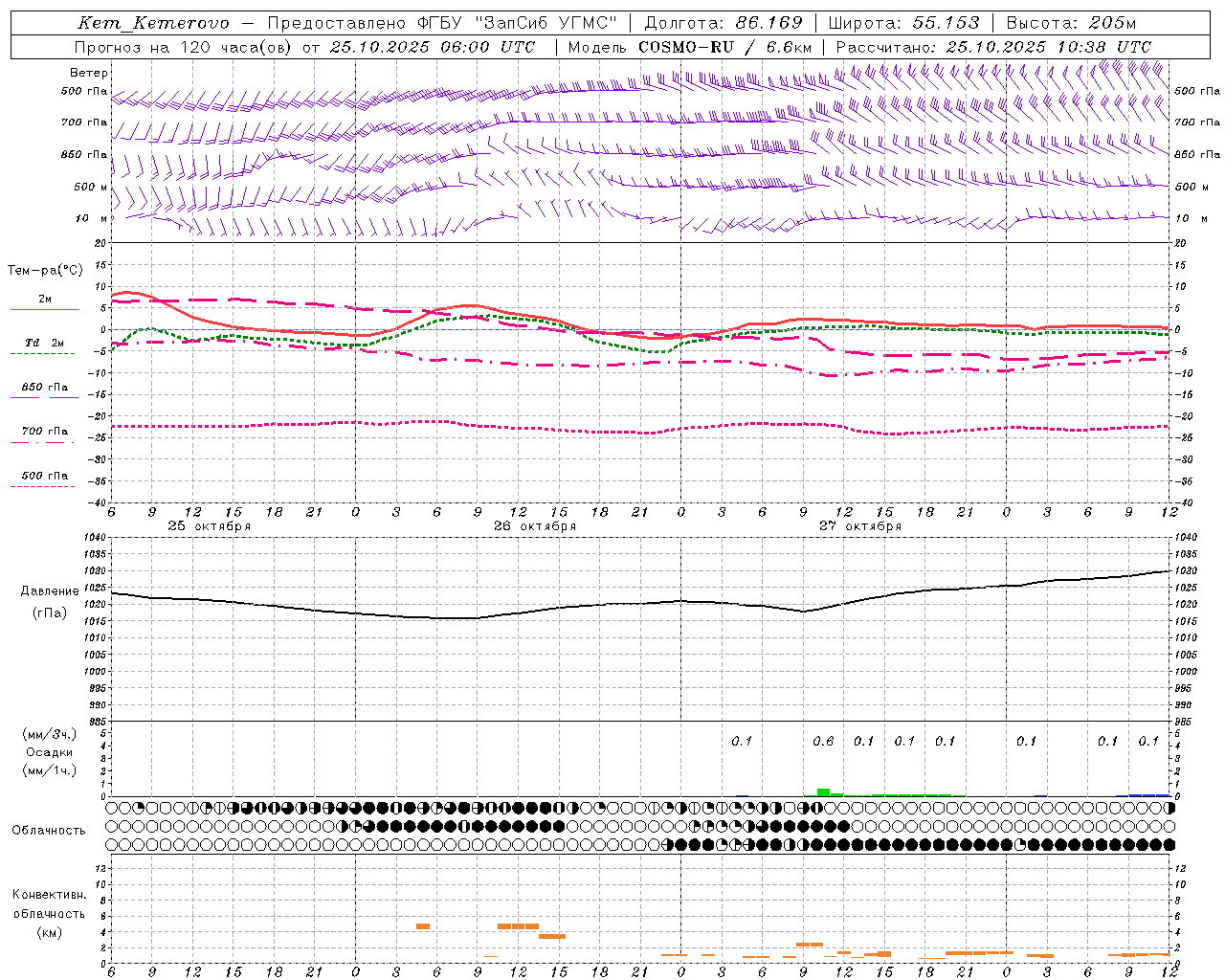Click the latitude value "Широта: 55.153"
The width and height of the screenshot is (1225, 980).
tap(903, 23)
